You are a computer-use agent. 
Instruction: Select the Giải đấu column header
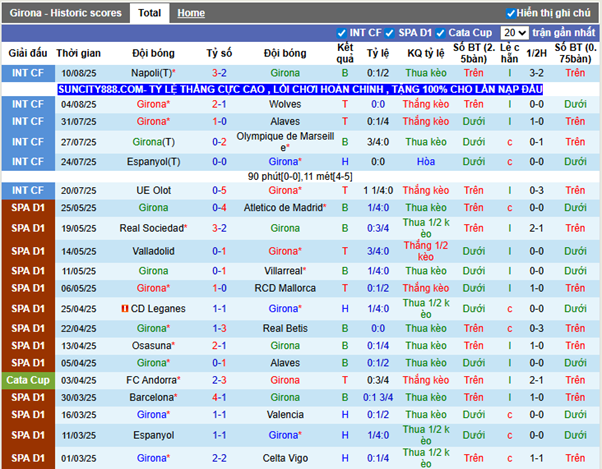coord(28,53)
